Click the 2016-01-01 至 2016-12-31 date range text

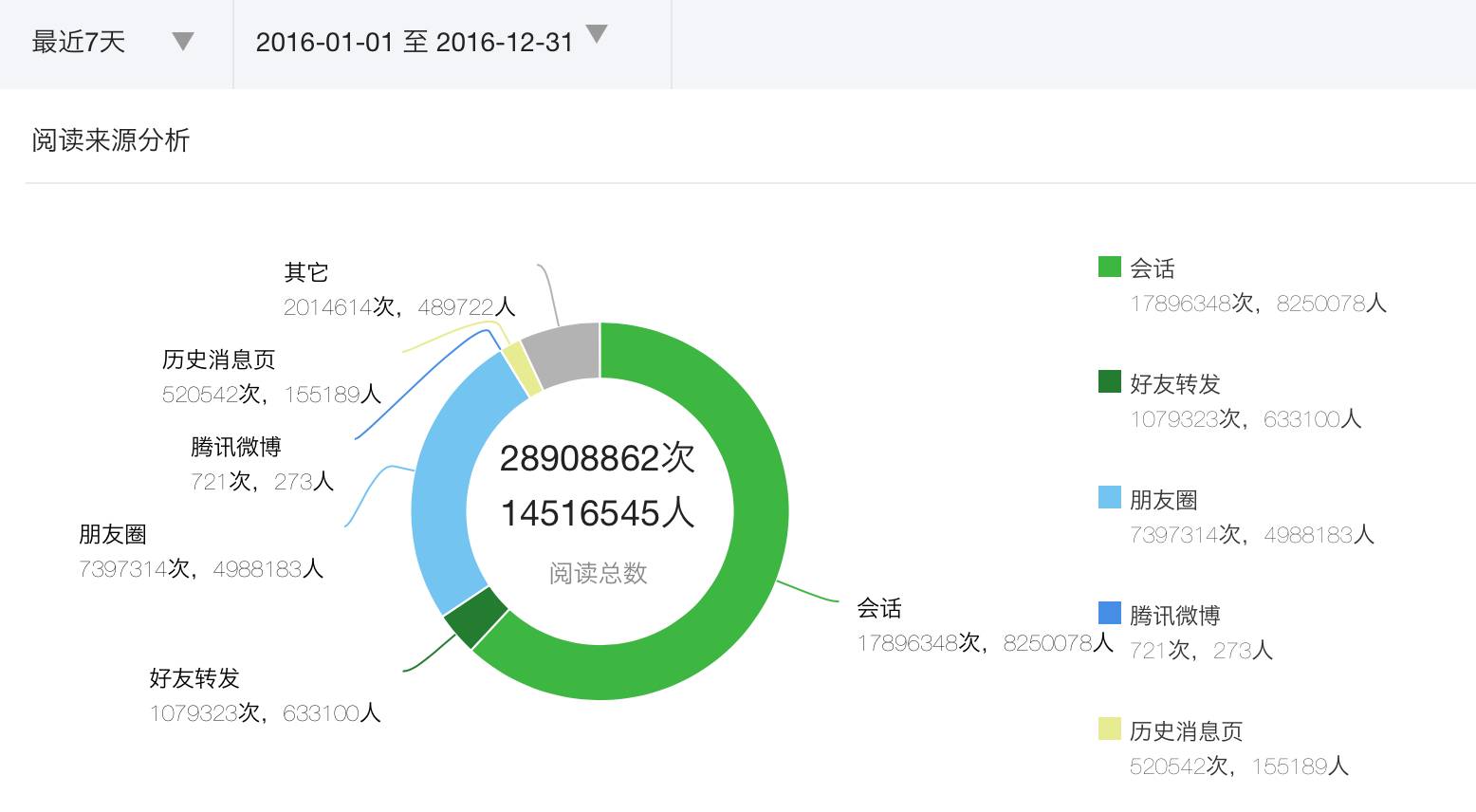415,42
